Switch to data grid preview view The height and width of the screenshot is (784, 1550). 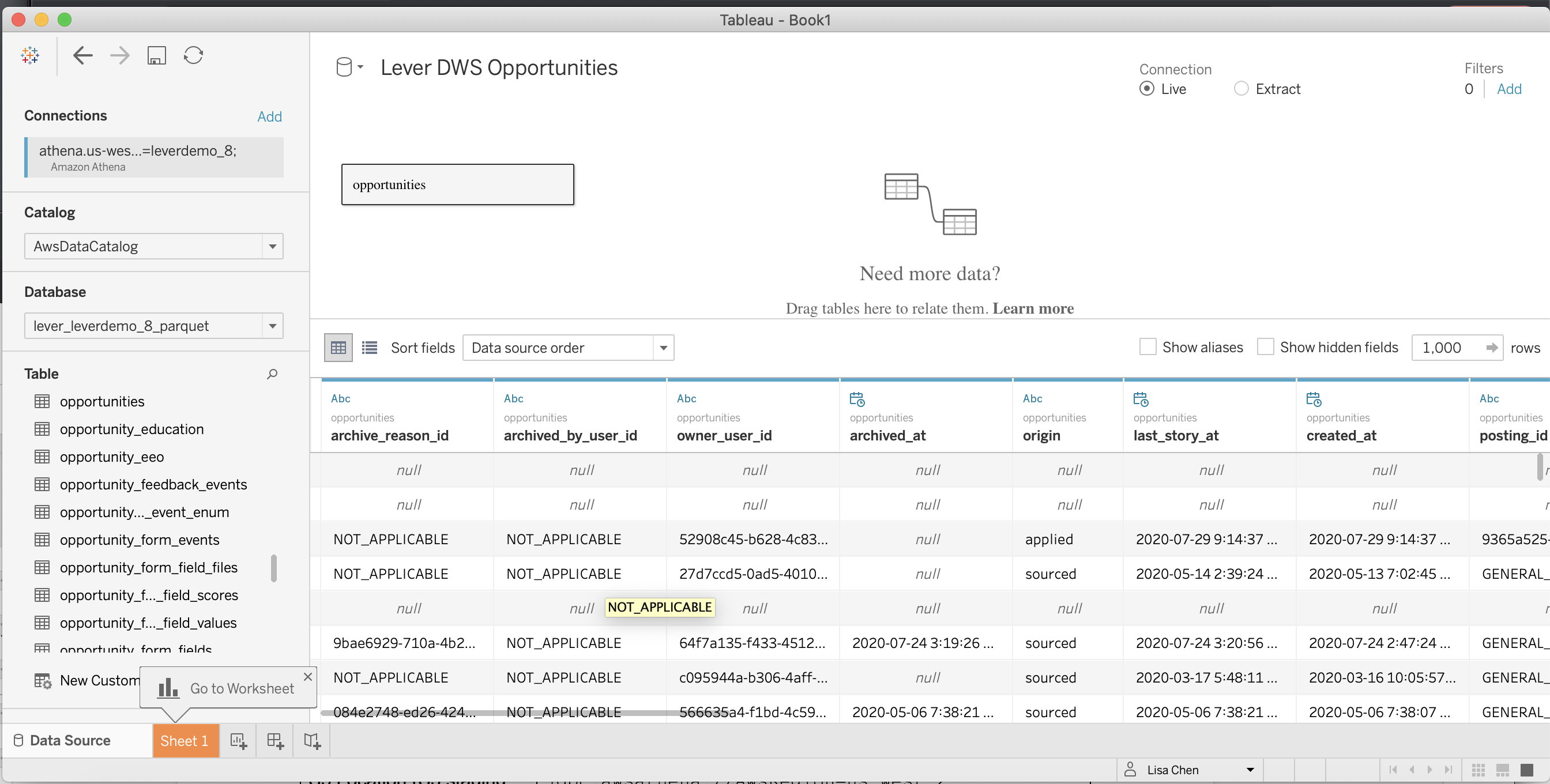[338, 348]
